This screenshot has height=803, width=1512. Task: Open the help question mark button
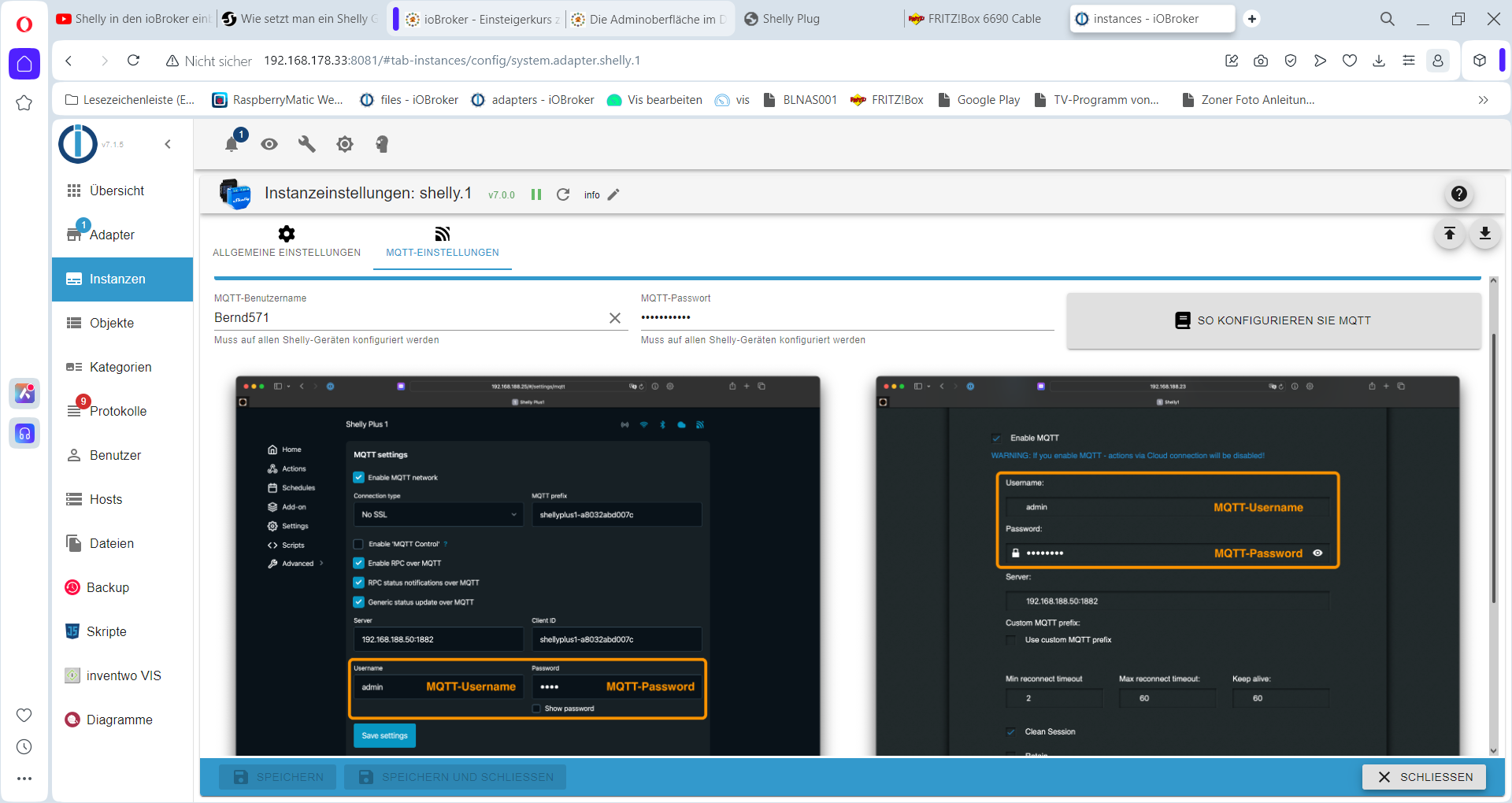(x=1459, y=194)
